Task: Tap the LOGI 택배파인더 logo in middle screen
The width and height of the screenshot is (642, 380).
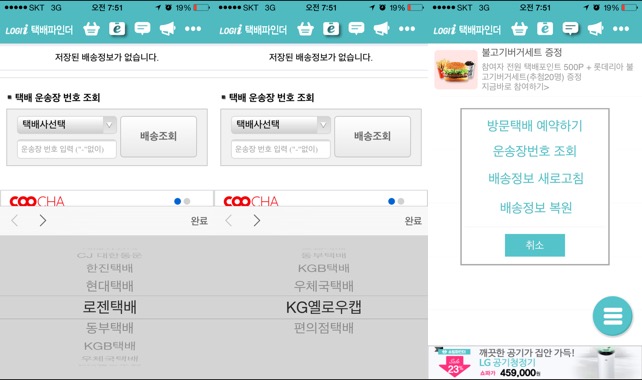Action: click(253, 29)
